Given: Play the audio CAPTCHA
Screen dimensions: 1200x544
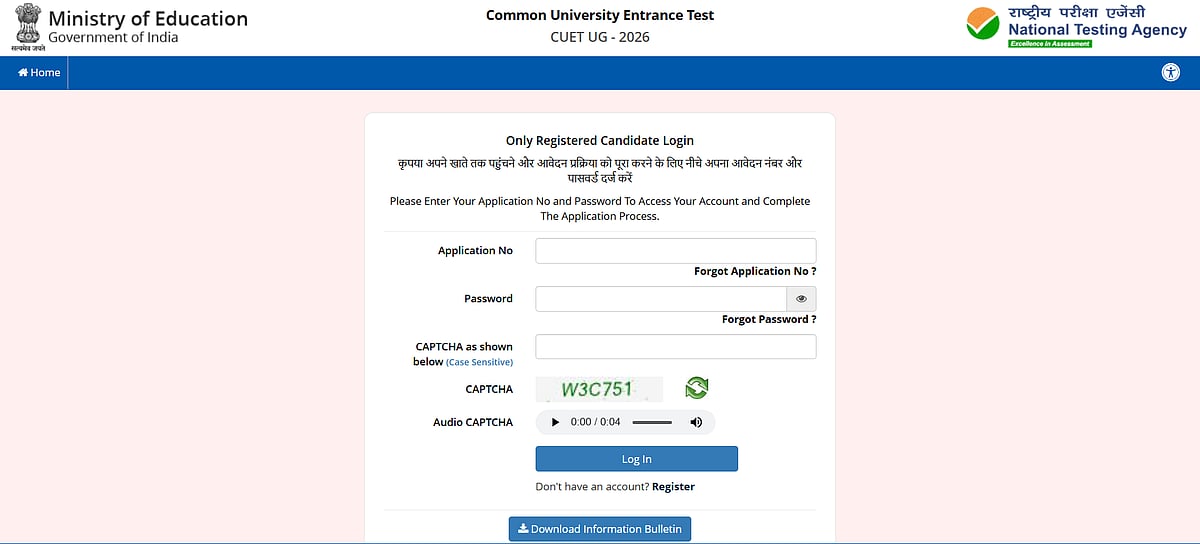Looking at the screenshot, I should pyautogui.click(x=556, y=422).
